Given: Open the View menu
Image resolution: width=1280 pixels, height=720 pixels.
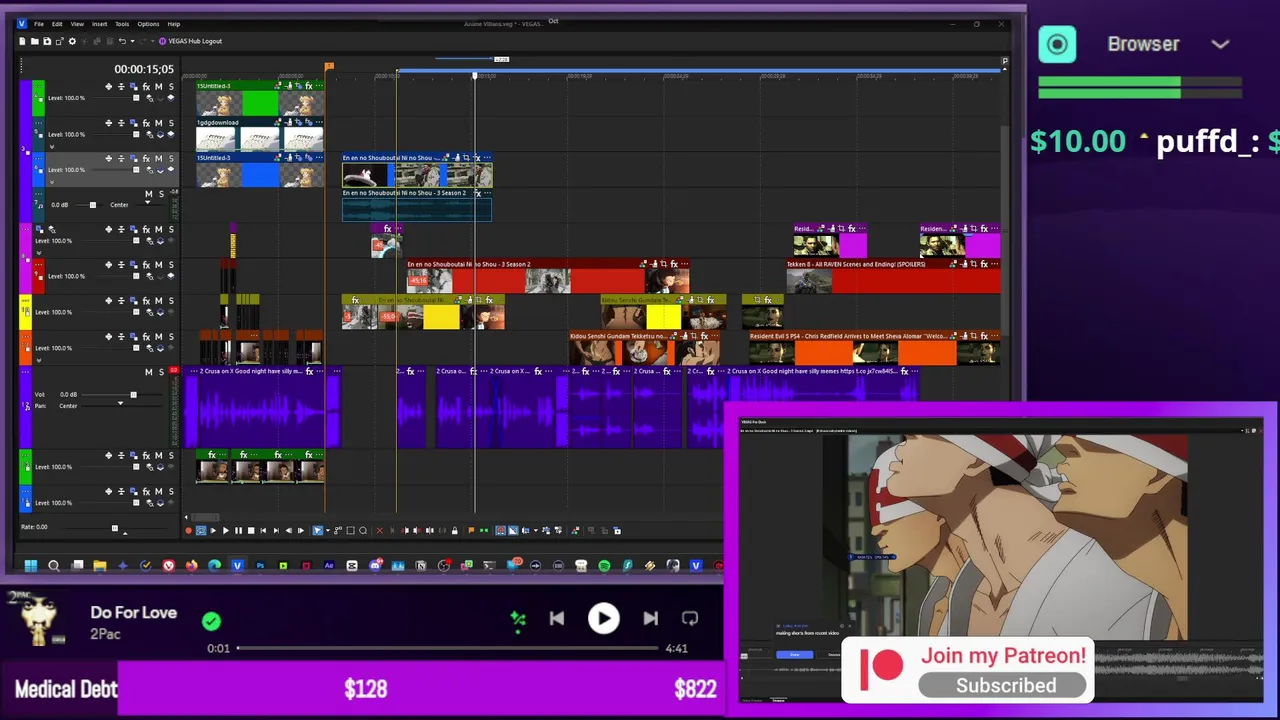Looking at the screenshot, I should 77,24.
